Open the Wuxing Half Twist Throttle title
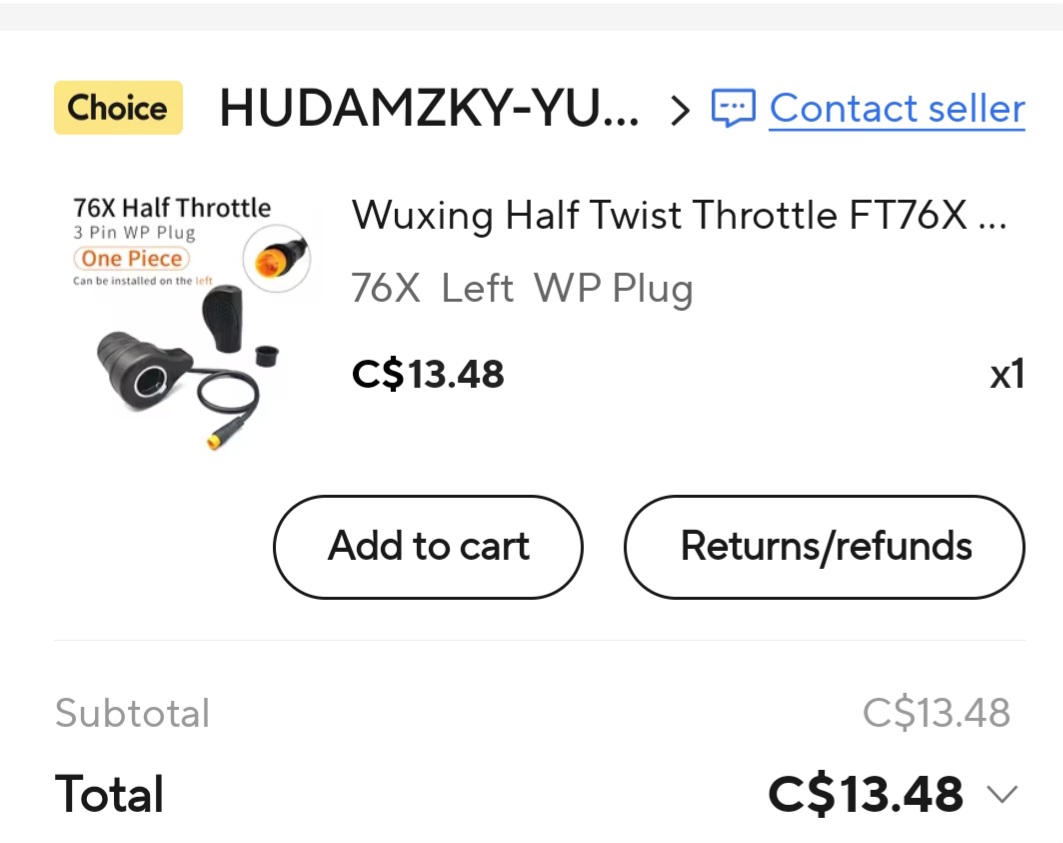 coord(678,215)
